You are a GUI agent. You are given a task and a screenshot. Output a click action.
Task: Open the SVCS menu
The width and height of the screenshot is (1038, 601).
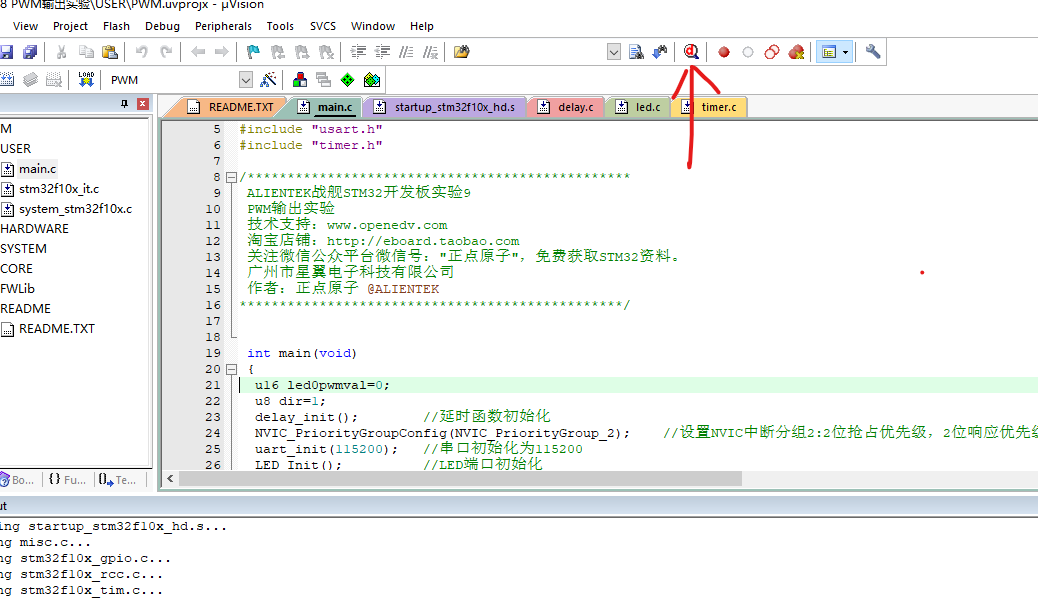click(x=323, y=26)
